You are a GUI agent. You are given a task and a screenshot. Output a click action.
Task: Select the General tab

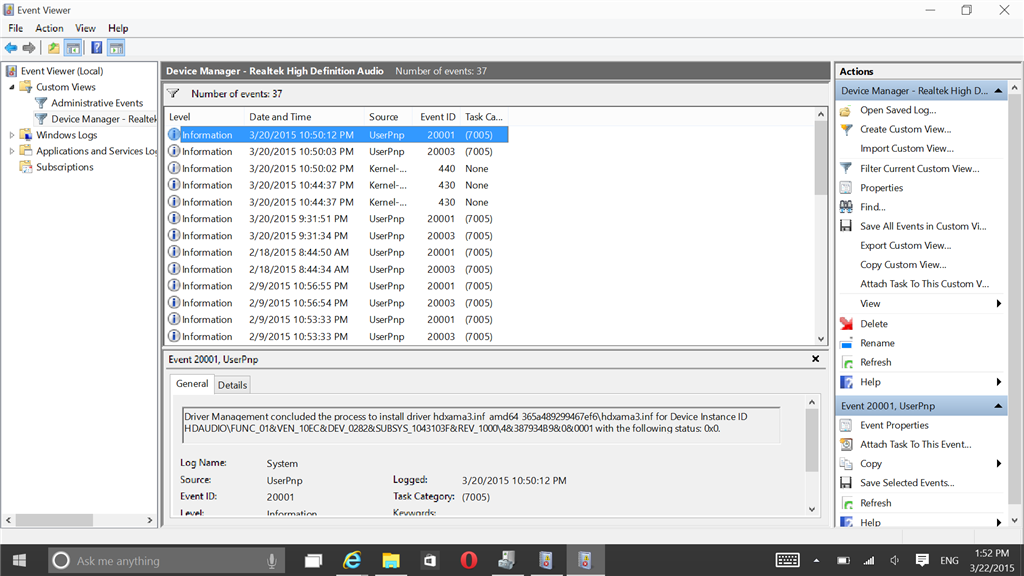click(x=192, y=384)
